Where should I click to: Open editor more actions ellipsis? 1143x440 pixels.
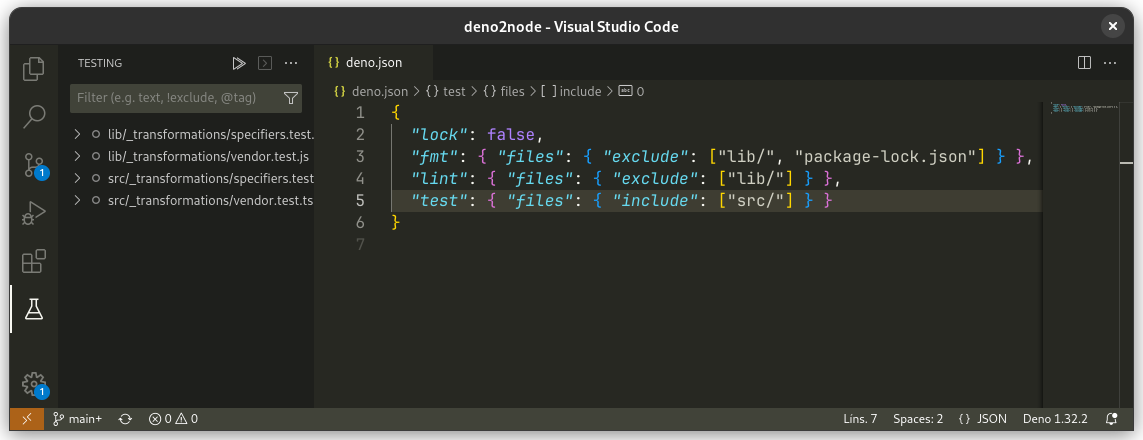1110,63
